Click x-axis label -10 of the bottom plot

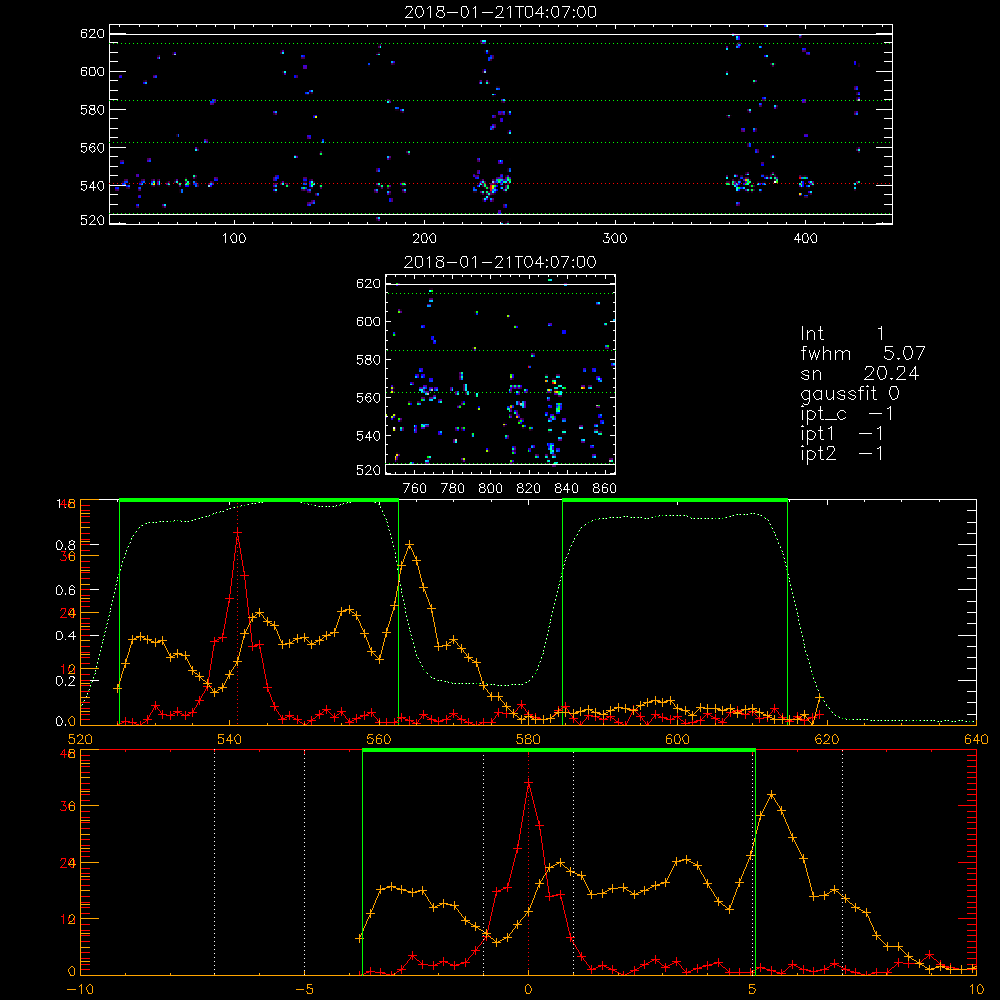(80, 990)
